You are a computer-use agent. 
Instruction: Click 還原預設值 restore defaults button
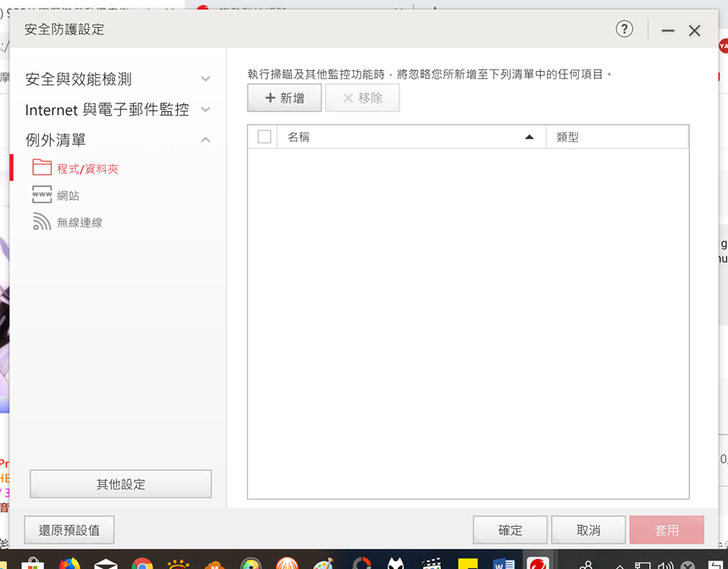(x=69, y=530)
